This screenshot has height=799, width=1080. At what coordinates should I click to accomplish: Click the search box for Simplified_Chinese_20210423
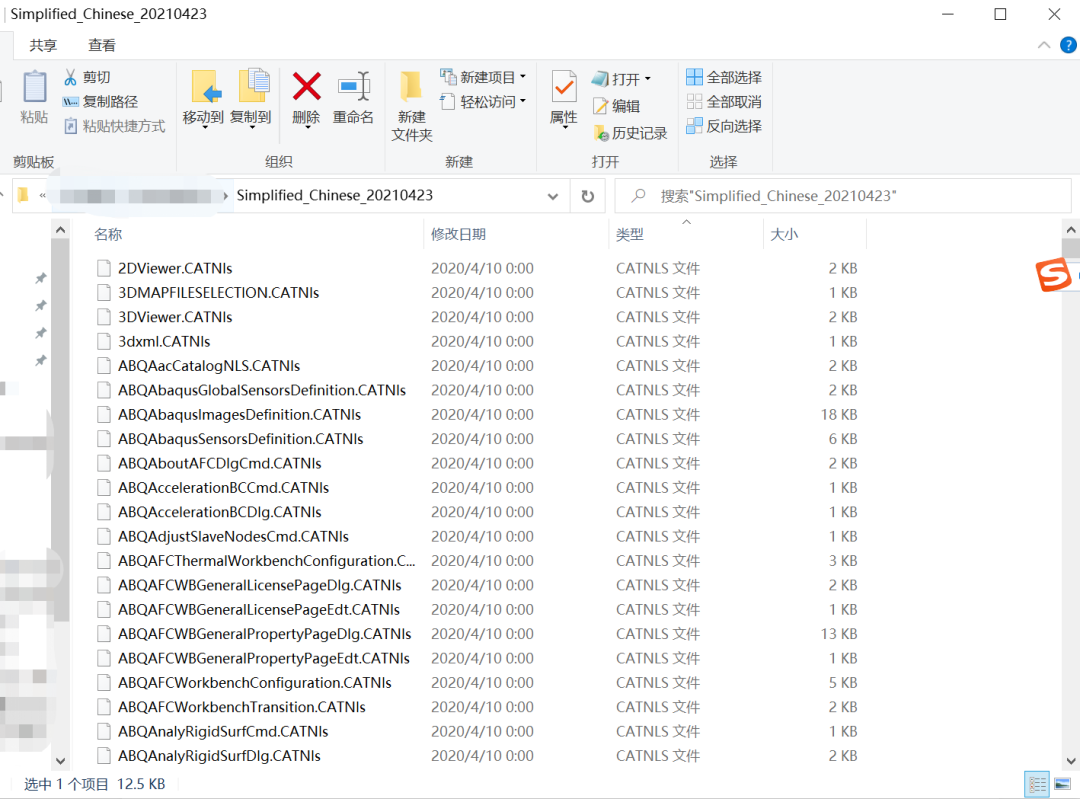point(850,196)
